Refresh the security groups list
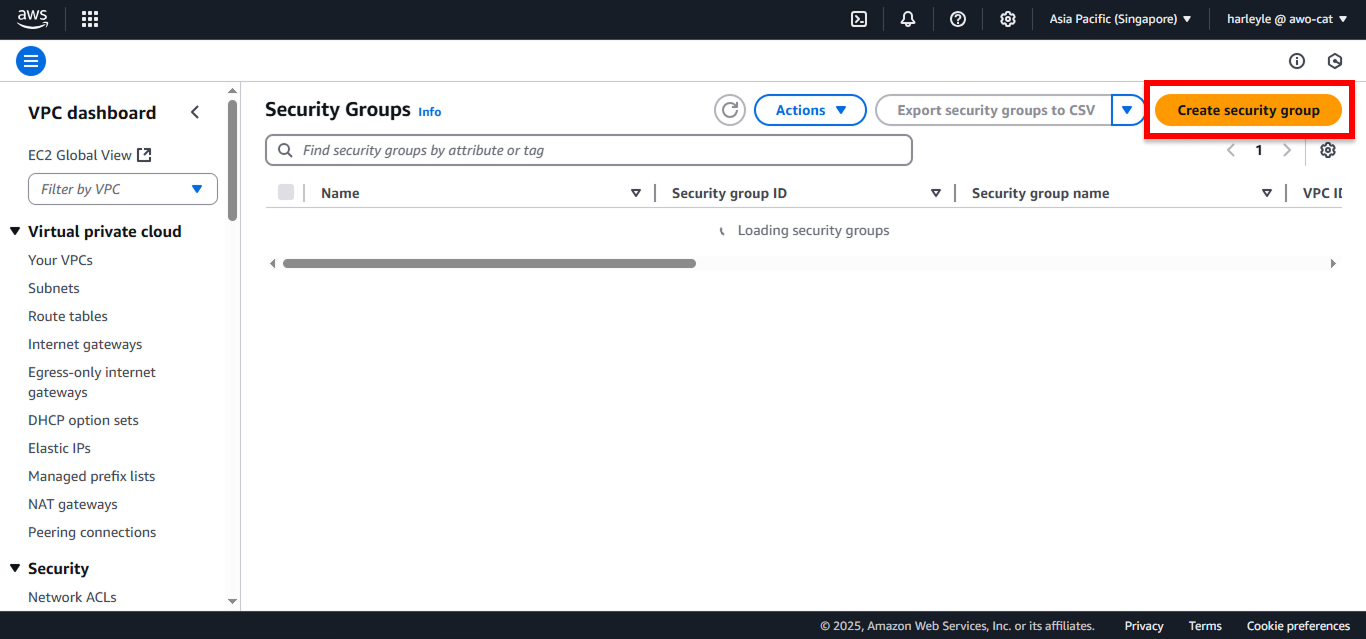 click(x=730, y=110)
